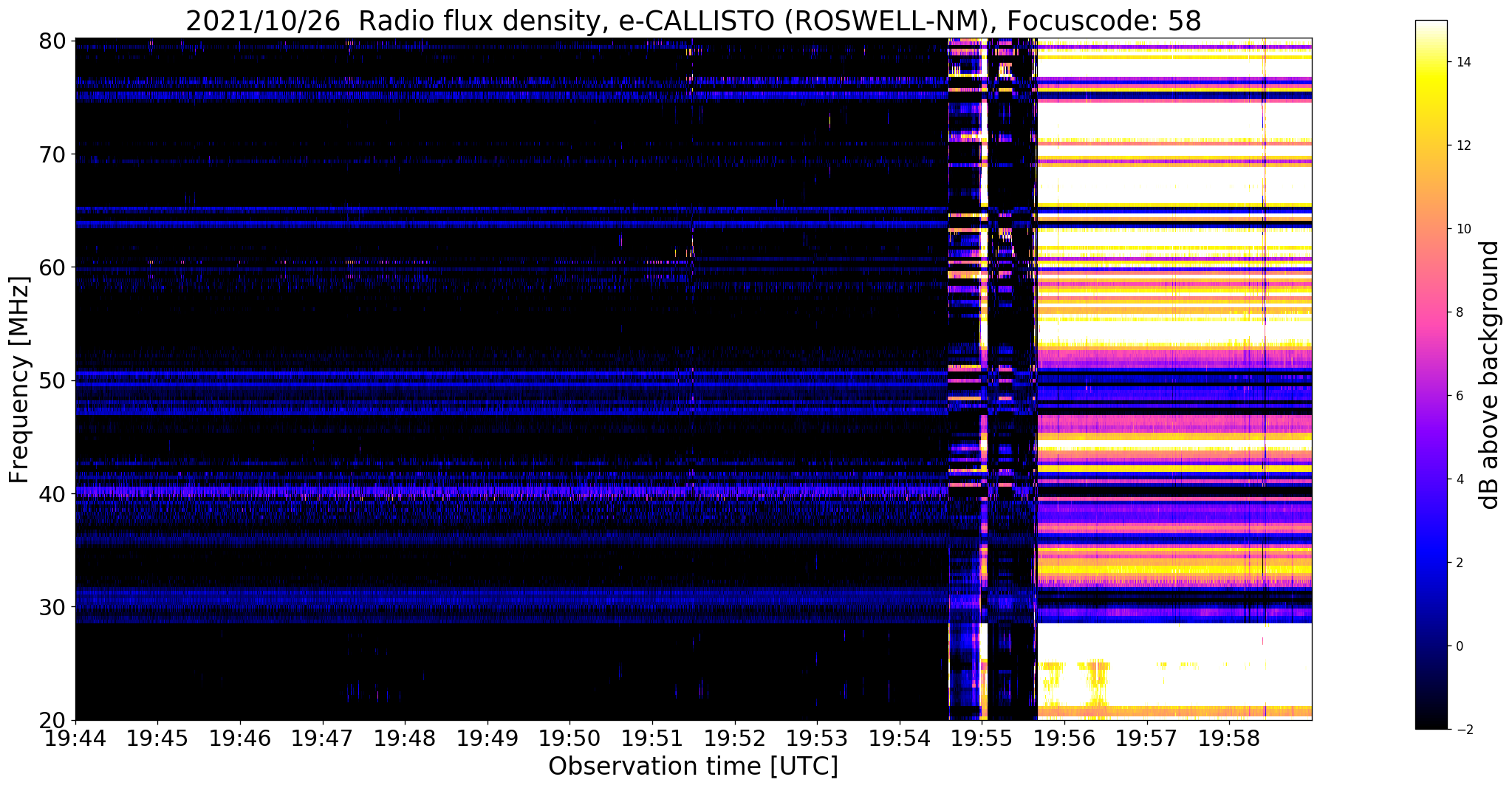Click the 19:56 time tick label
Viewport: 1512px width, 788px height.
point(1064,739)
